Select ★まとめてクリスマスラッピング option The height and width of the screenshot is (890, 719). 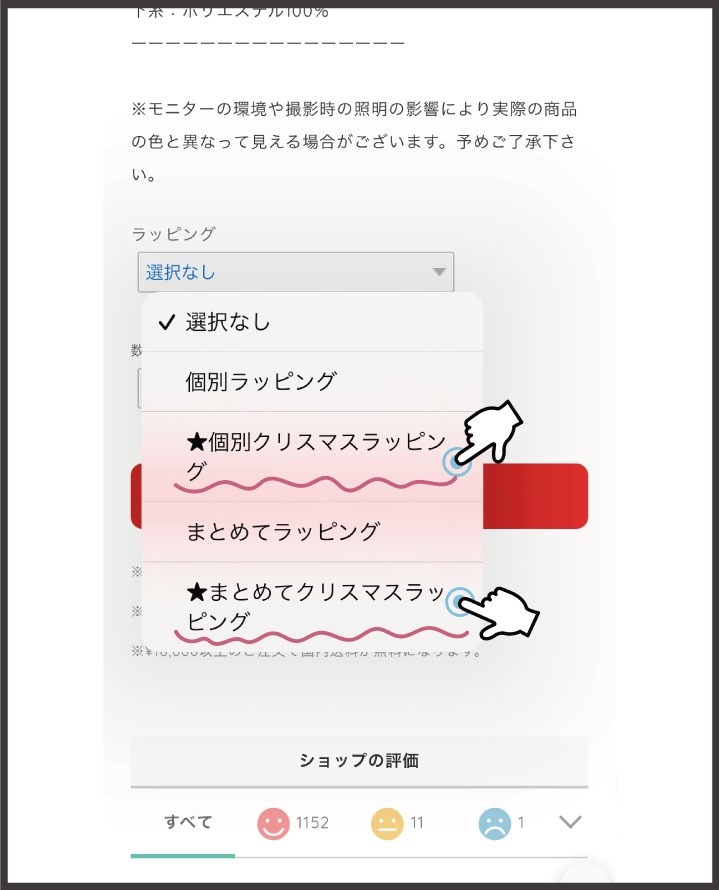312,607
